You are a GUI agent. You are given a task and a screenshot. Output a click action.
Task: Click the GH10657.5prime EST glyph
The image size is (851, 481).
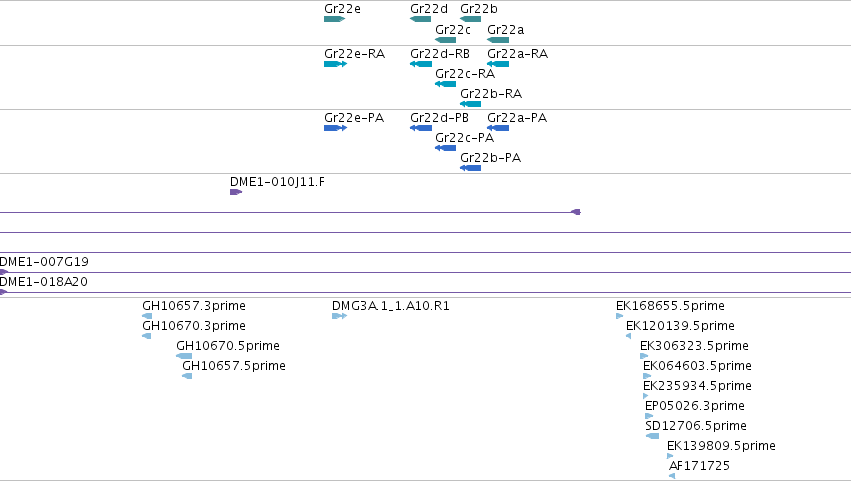pos(187,376)
